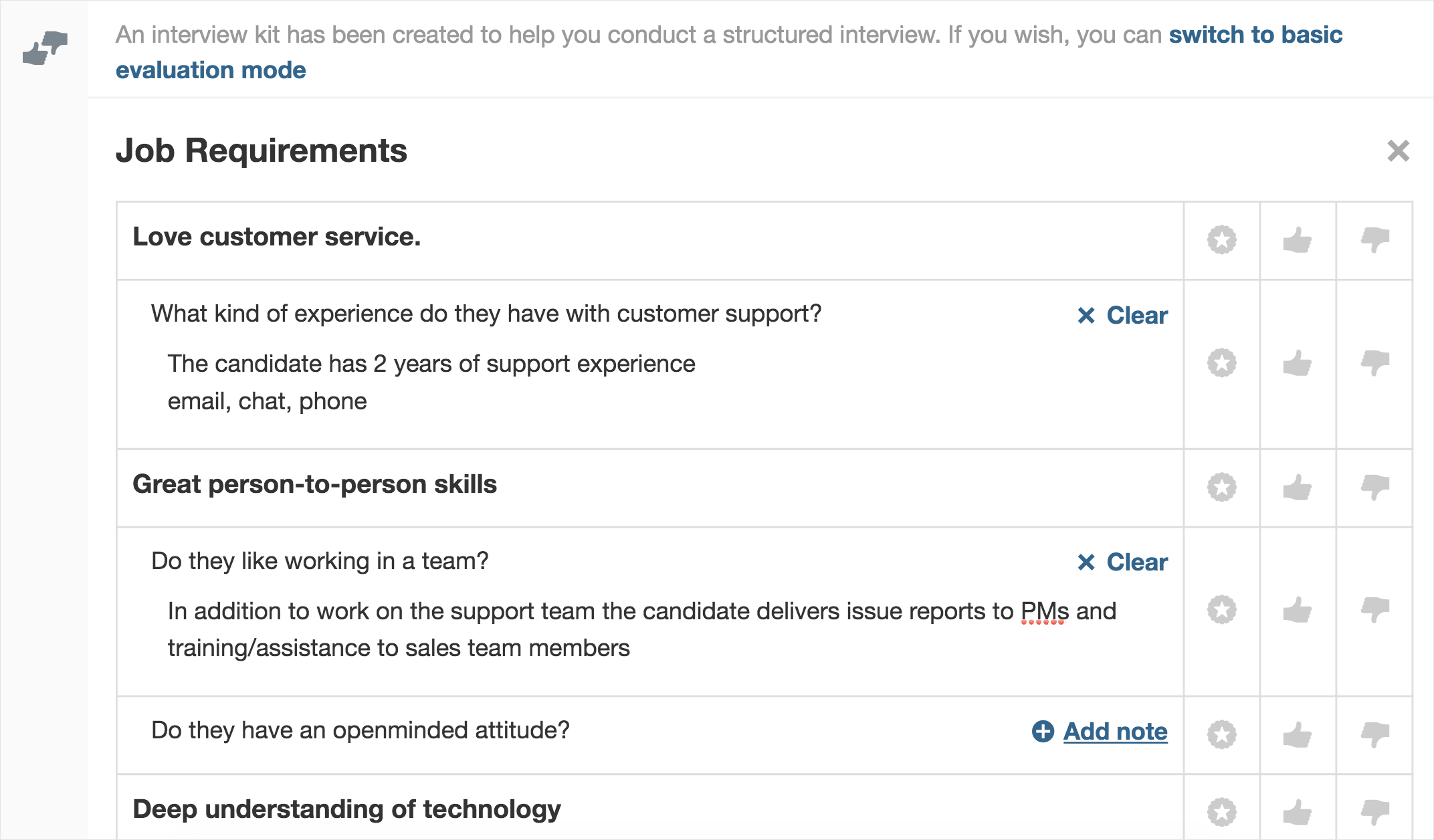Clear the customer support experience note

click(1122, 315)
